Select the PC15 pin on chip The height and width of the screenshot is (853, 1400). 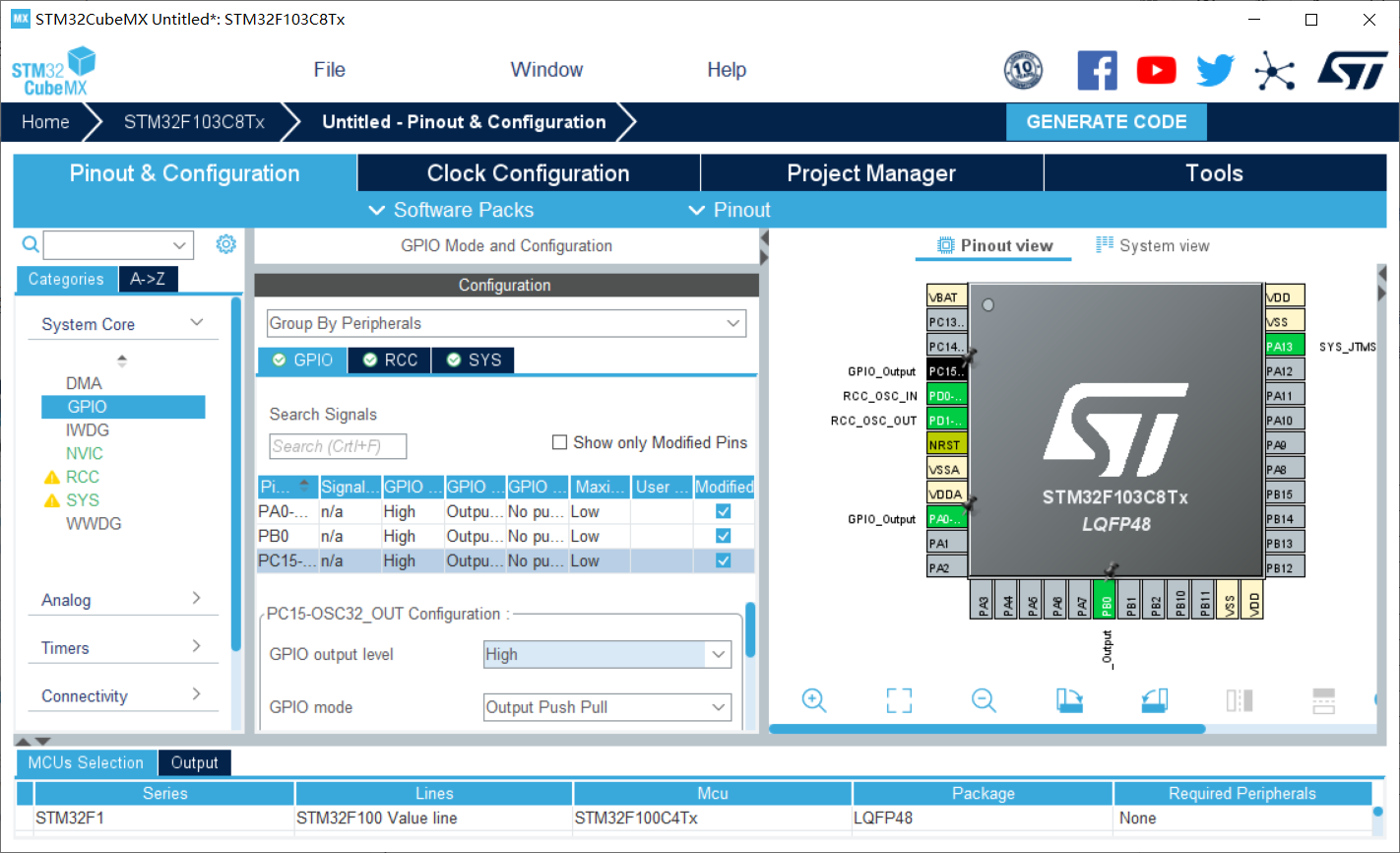(x=946, y=371)
